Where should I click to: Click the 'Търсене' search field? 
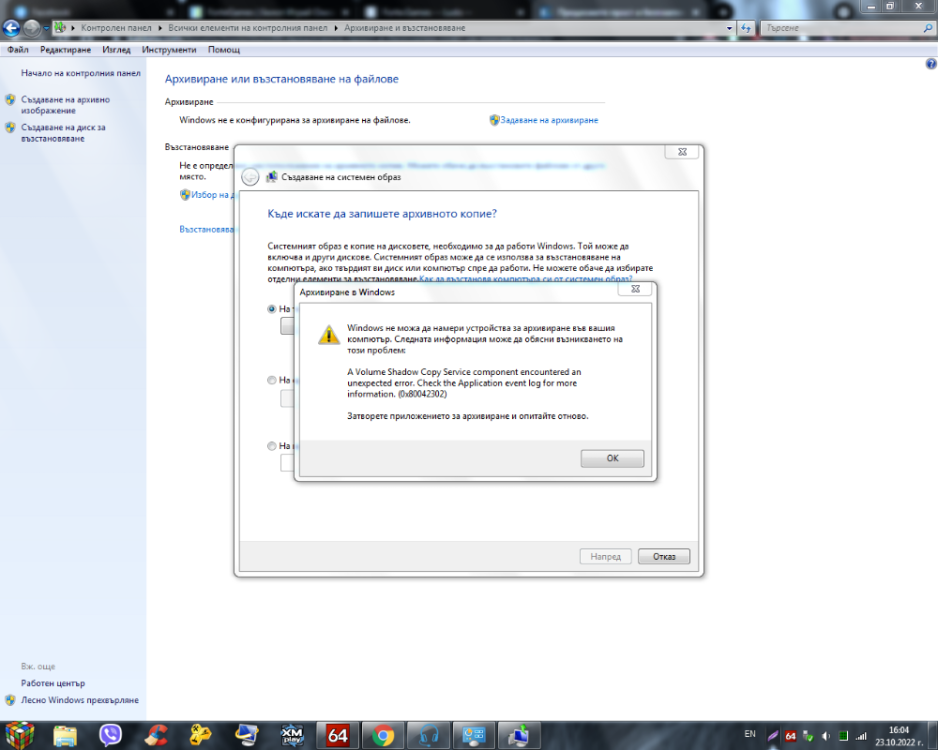(x=840, y=28)
